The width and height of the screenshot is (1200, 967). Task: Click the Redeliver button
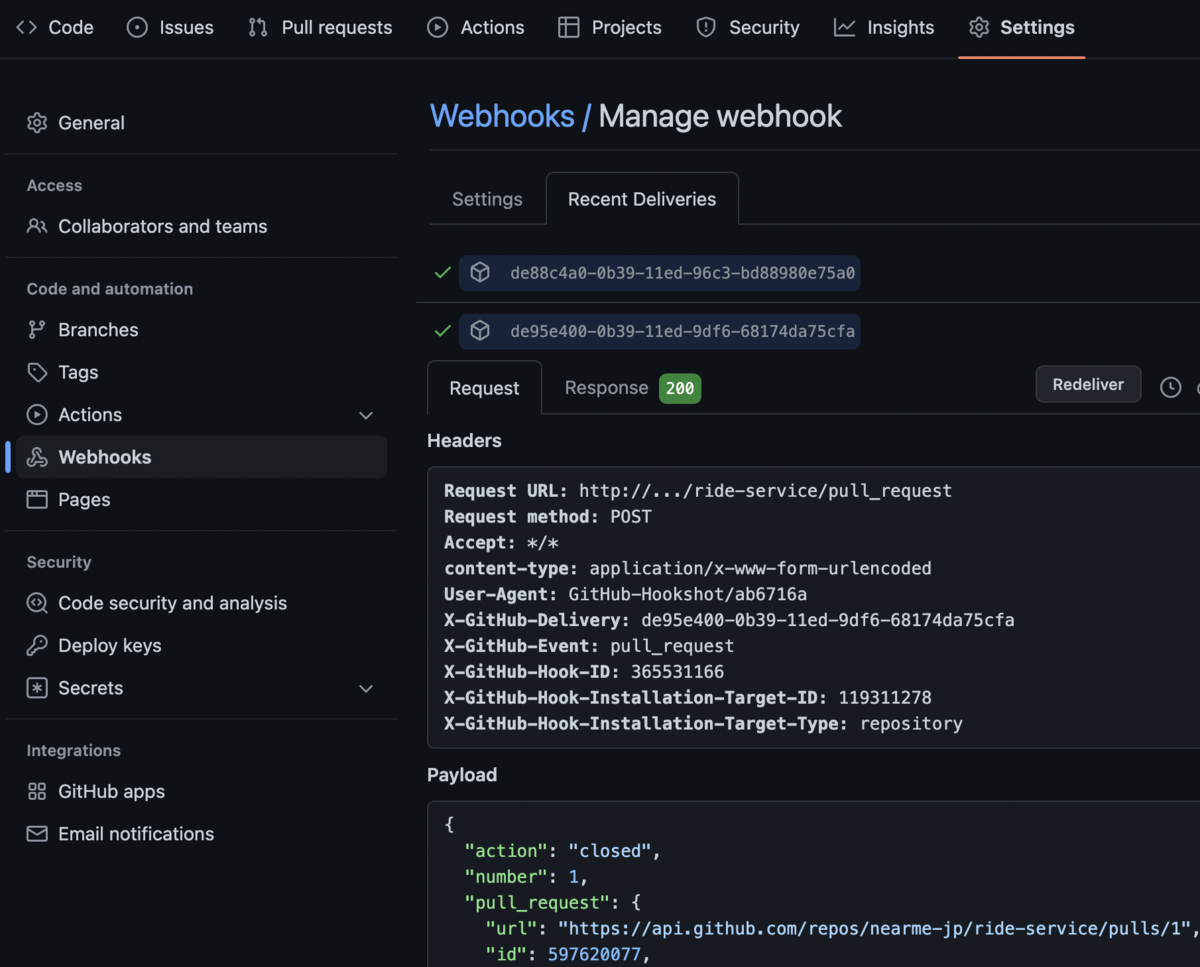pos(1088,384)
